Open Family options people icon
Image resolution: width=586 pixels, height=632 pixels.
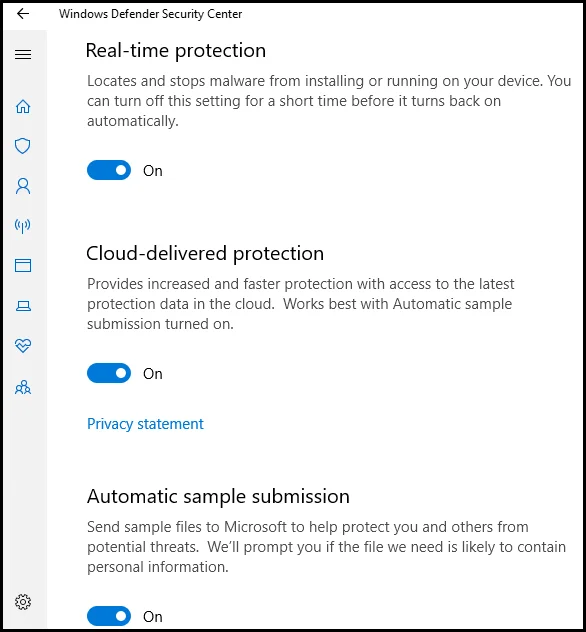(x=23, y=387)
